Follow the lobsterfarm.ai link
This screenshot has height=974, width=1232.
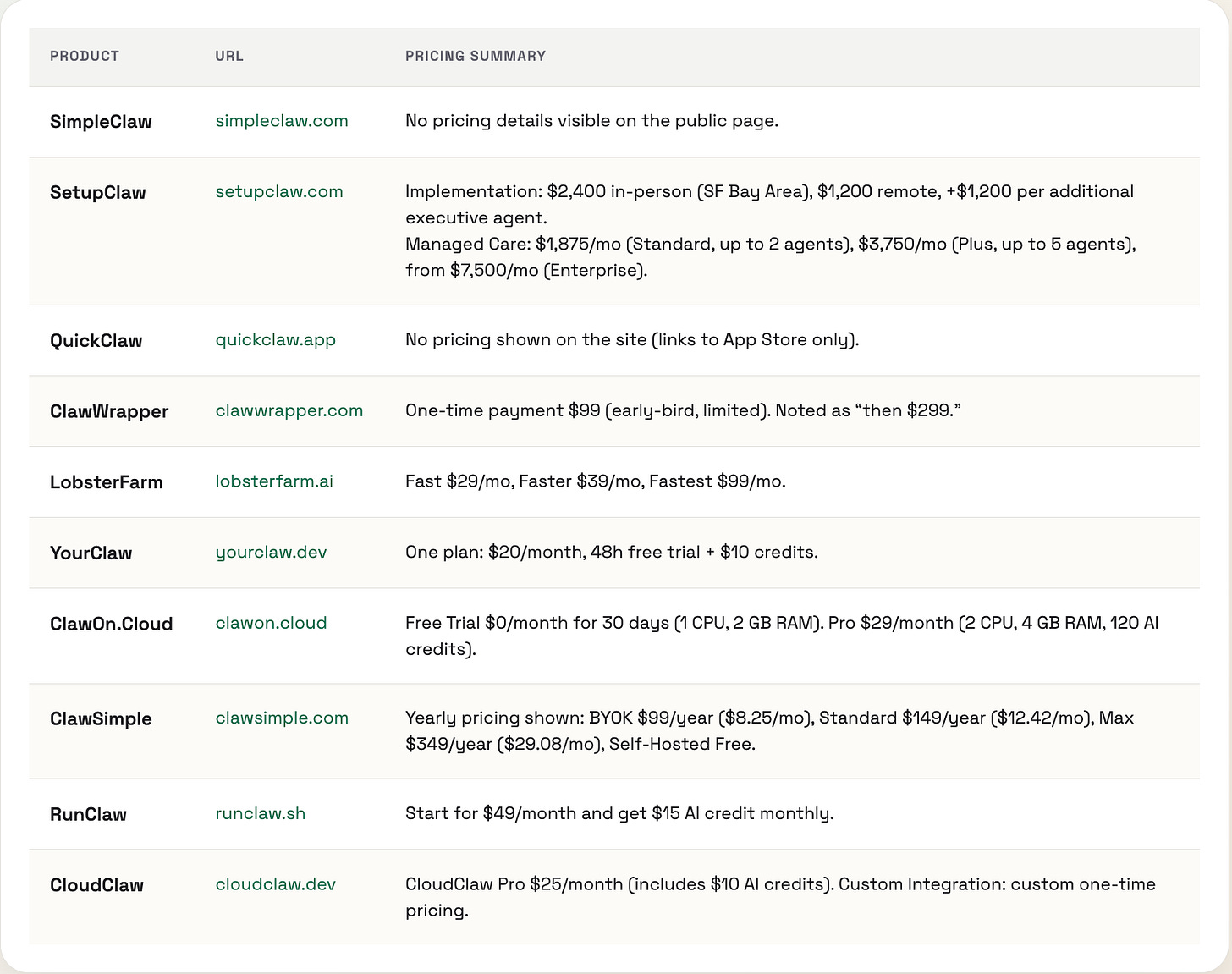[274, 481]
